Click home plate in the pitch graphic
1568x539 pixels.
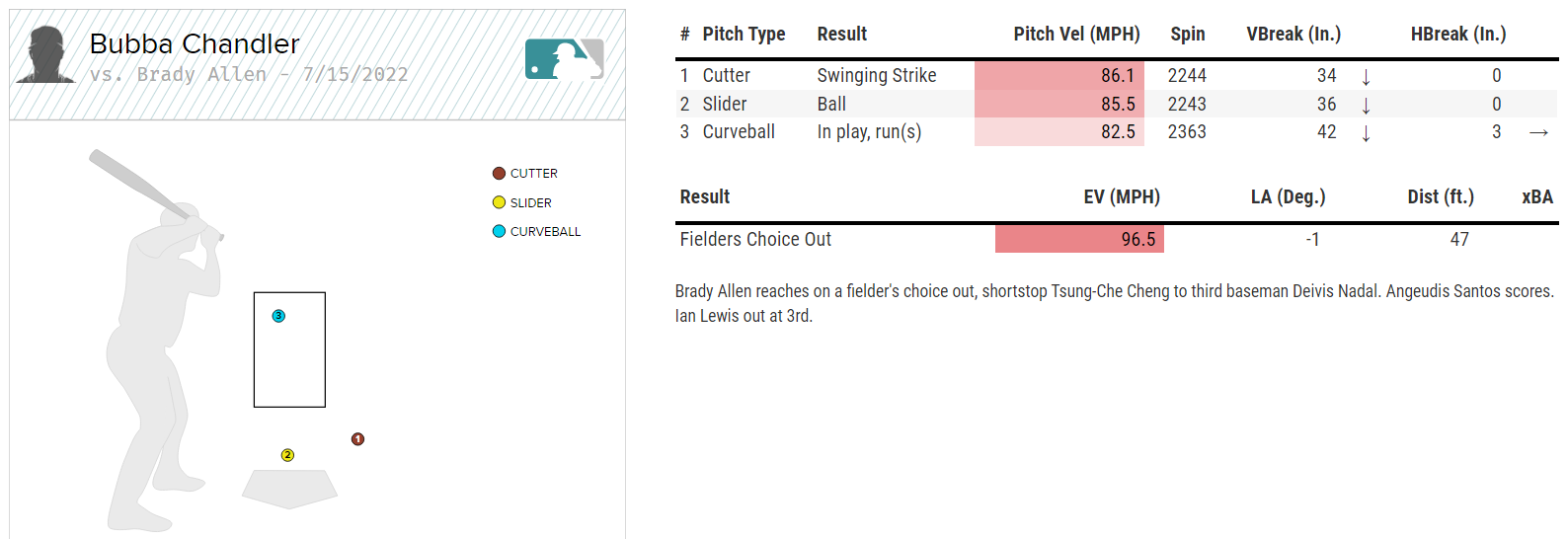click(x=289, y=489)
